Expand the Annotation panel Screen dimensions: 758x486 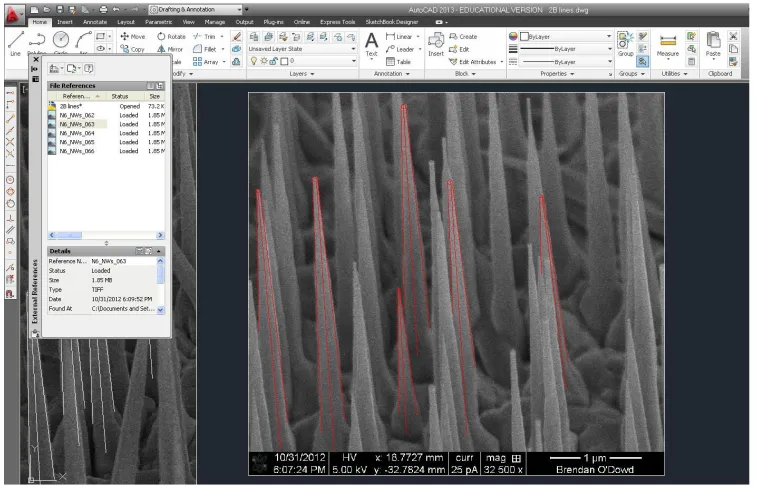tap(392, 74)
